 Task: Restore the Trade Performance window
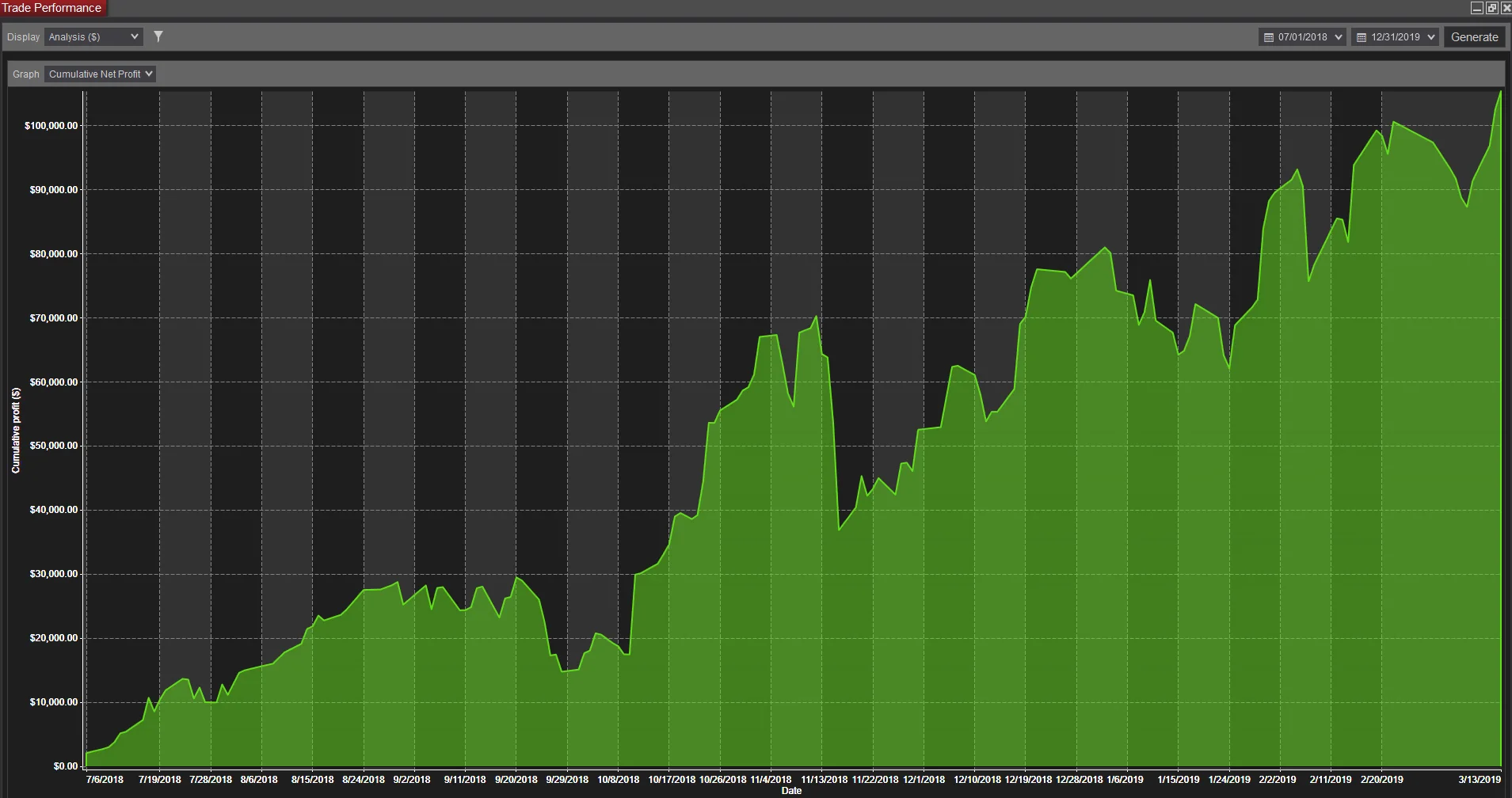coord(1491,8)
